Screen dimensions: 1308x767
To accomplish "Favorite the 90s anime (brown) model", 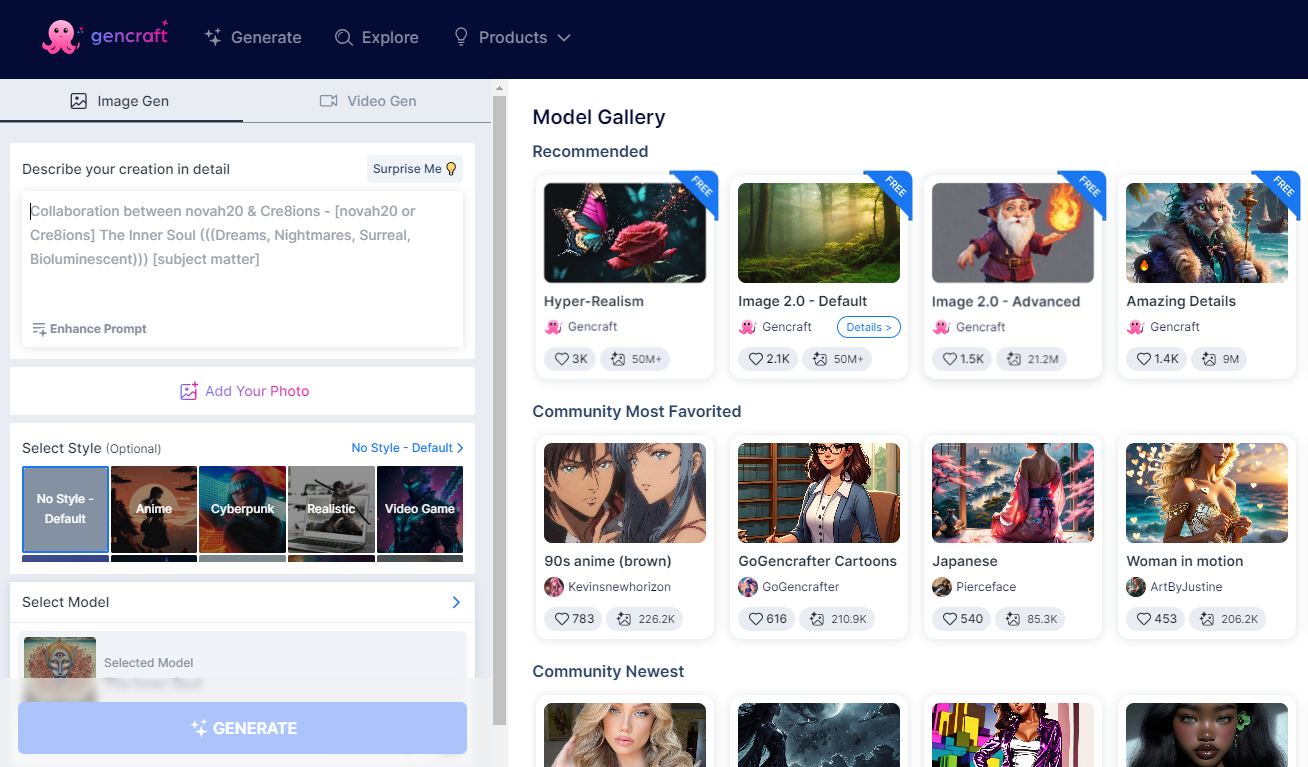I will 563,618.
